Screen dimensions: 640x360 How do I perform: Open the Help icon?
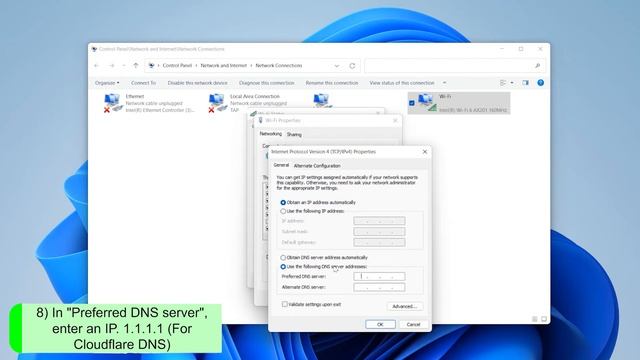540,83
